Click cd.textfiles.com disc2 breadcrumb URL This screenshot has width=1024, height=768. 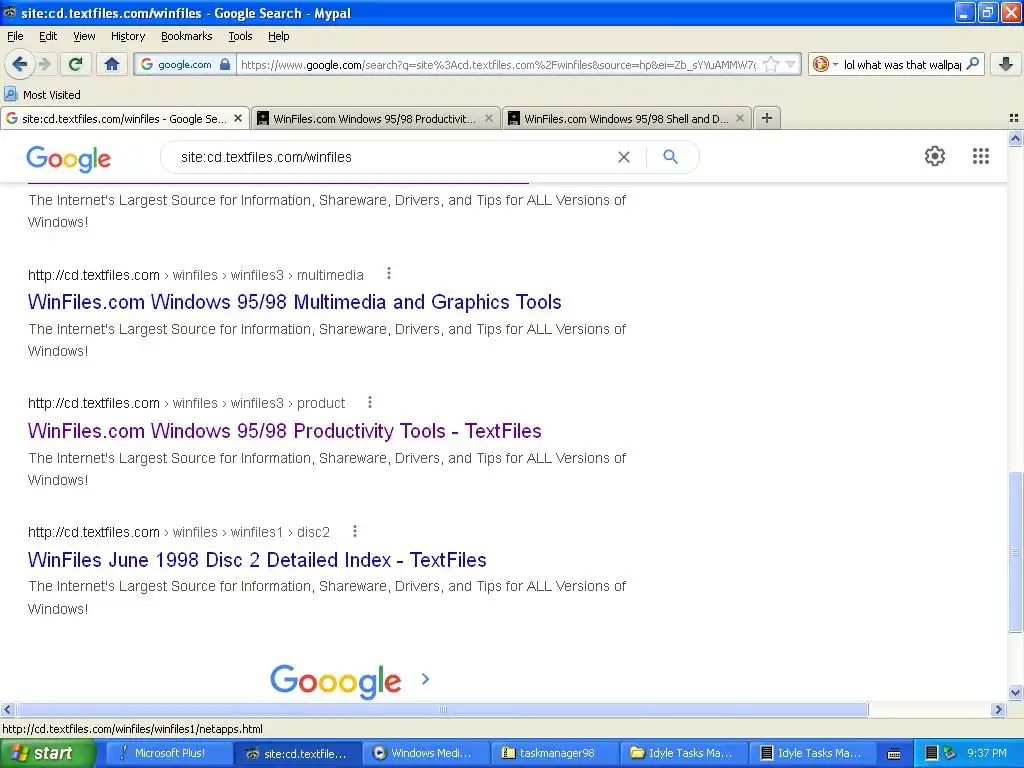coord(178,532)
